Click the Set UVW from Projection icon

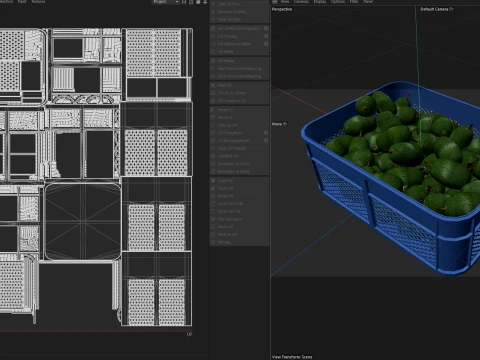[213, 28]
